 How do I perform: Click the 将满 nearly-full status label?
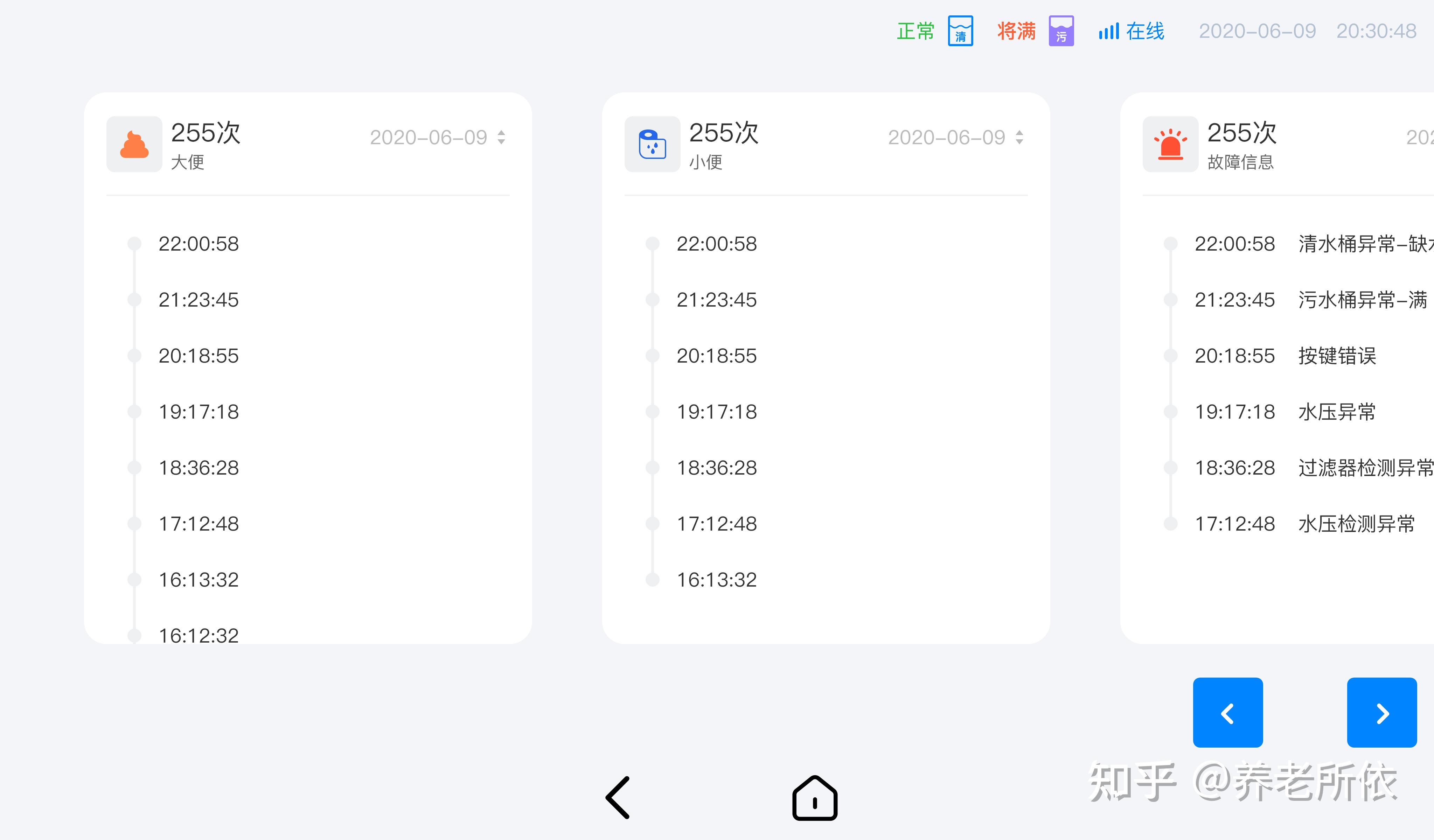coord(1016,31)
